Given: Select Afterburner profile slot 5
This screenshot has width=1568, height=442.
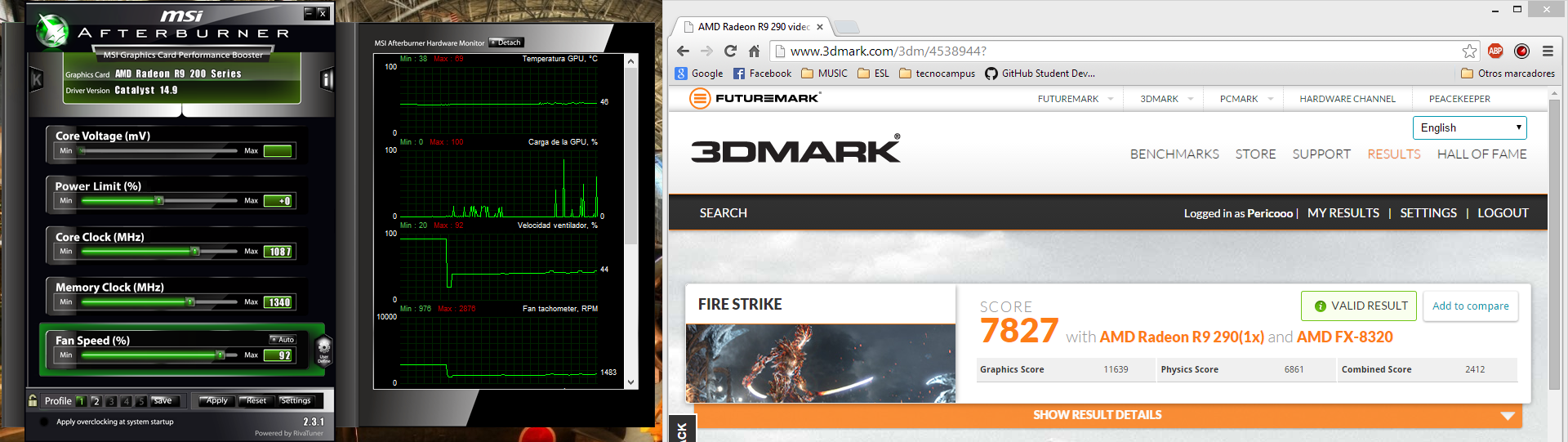Looking at the screenshot, I should (x=141, y=401).
